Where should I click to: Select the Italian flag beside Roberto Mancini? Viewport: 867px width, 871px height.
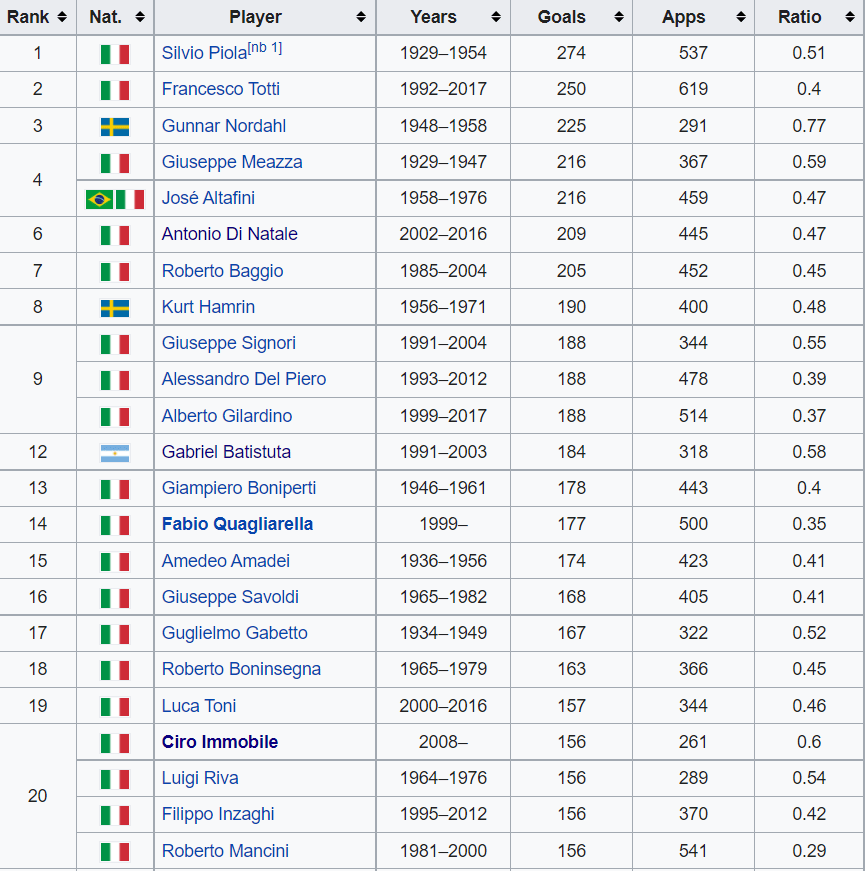click(114, 850)
